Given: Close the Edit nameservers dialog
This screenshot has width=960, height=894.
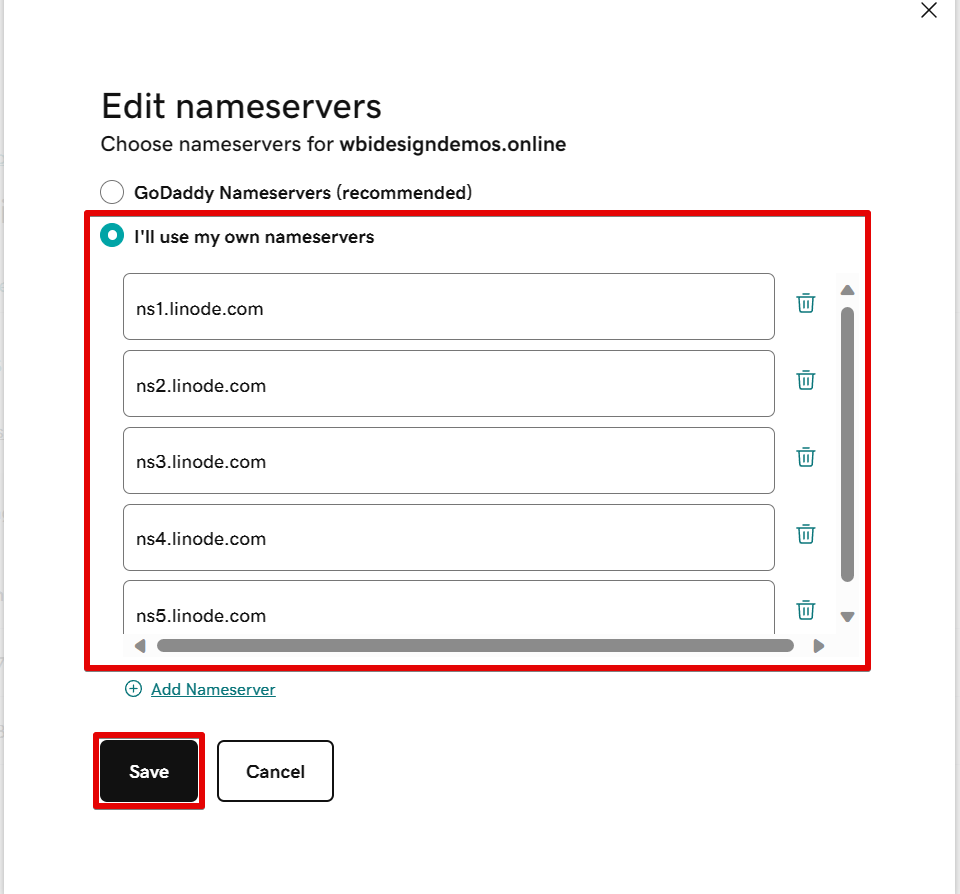Looking at the screenshot, I should point(929,10).
